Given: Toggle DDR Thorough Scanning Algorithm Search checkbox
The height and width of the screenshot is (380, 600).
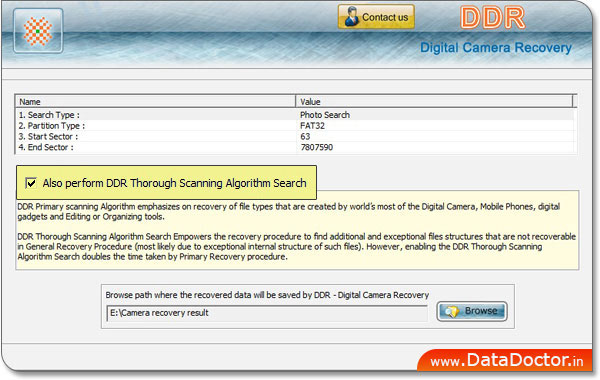Looking at the screenshot, I should point(31,183).
